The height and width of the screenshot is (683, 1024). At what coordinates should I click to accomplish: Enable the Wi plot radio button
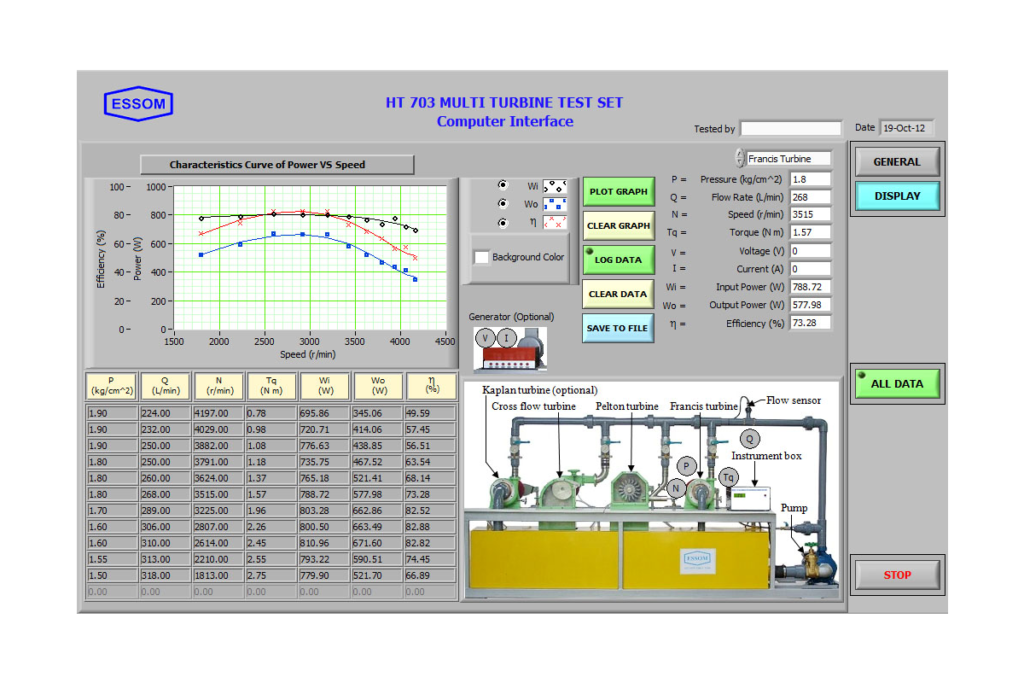502,186
